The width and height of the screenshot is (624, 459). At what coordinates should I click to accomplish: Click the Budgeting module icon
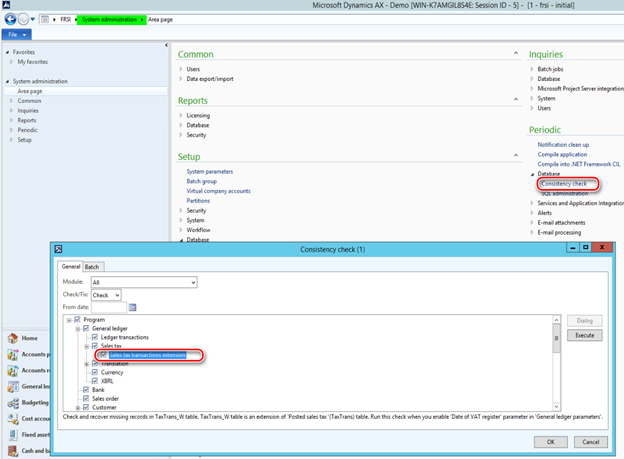point(13,403)
